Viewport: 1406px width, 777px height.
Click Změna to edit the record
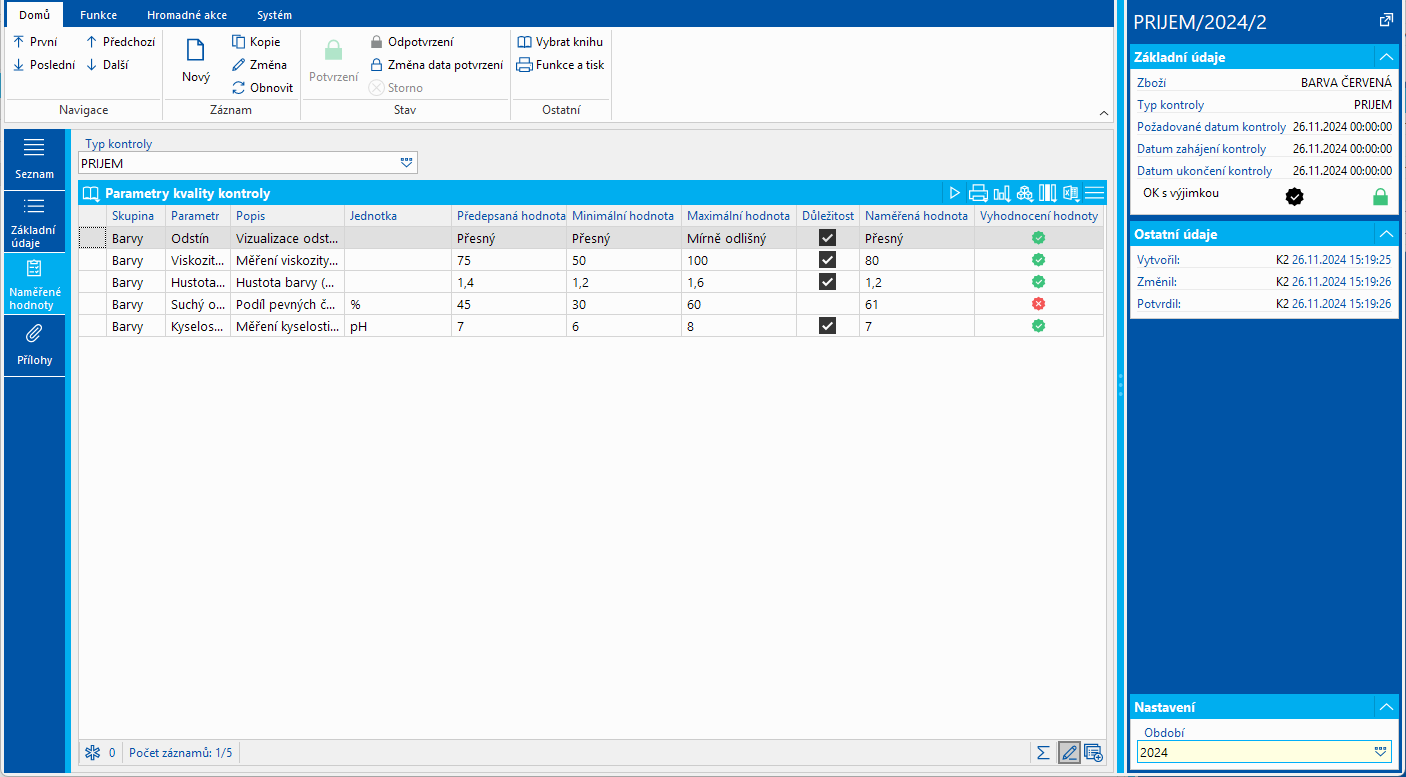[x=259, y=65]
